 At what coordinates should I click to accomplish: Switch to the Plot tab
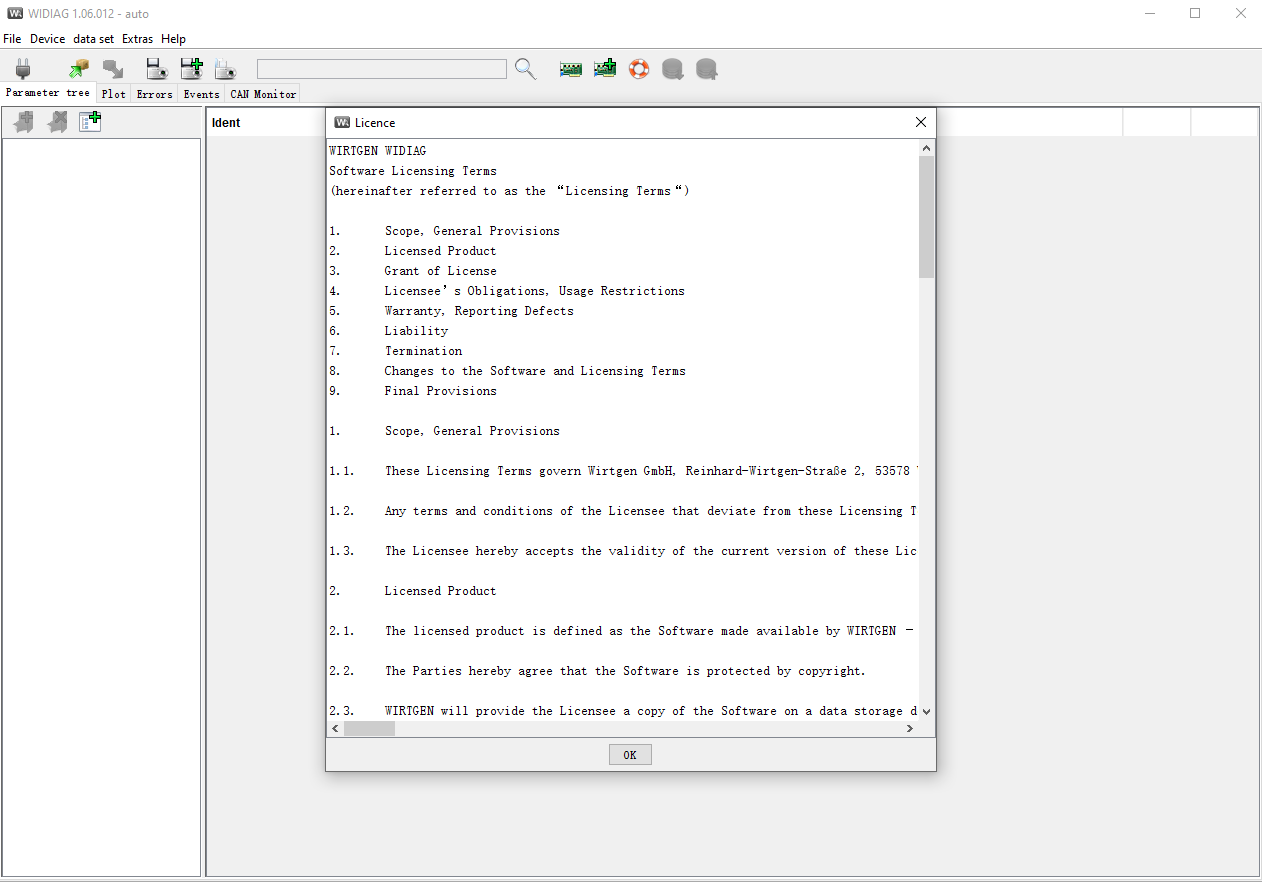pyautogui.click(x=114, y=94)
